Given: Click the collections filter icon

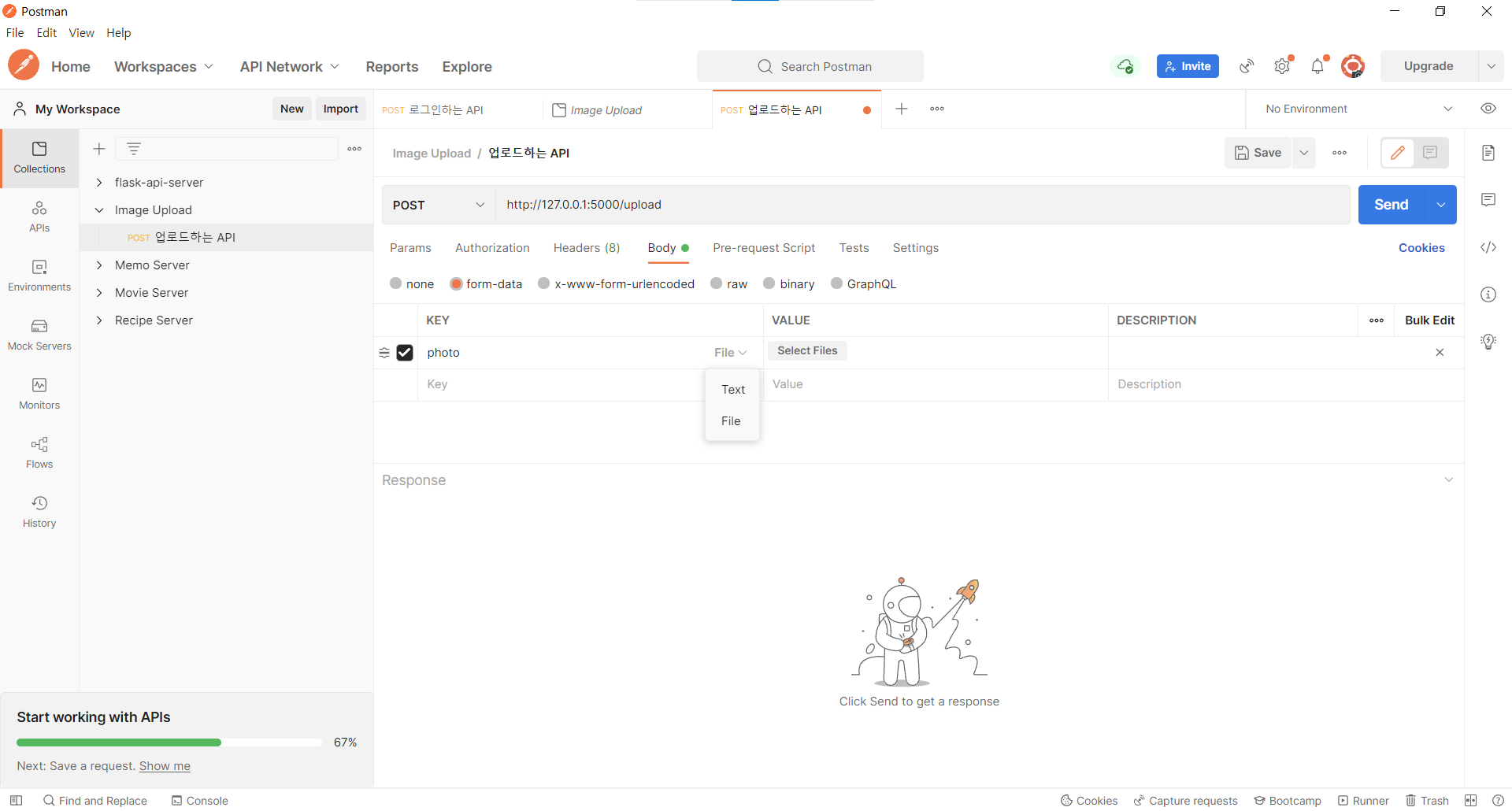Looking at the screenshot, I should coord(134,149).
